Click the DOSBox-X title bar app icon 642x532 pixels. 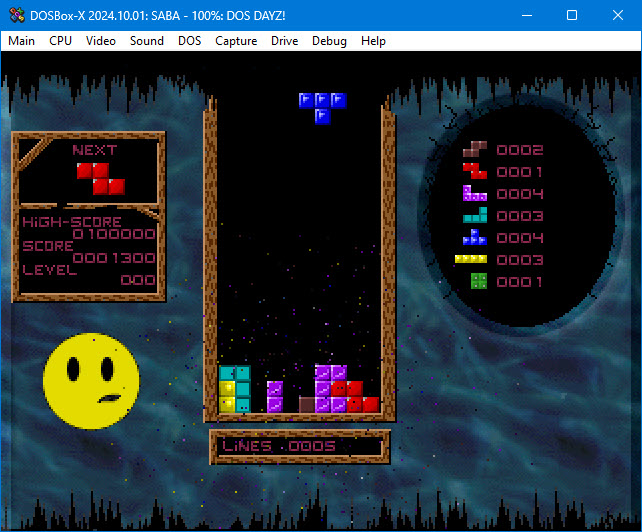[x=17, y=16]
